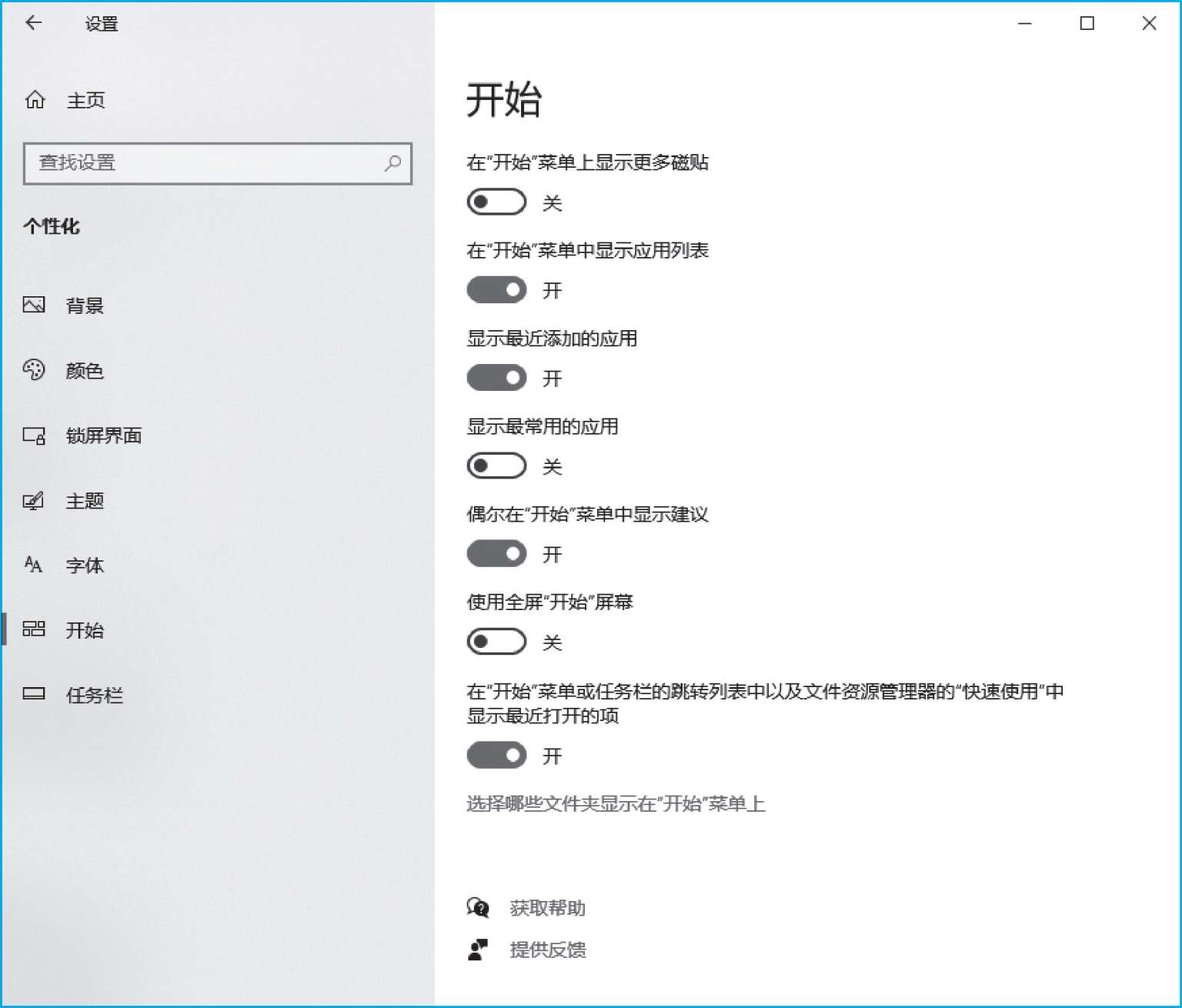Click the 锁屏界面 icon
Screen dimensions: 1182x1008
pyautogui.click(x=34, y=436)
